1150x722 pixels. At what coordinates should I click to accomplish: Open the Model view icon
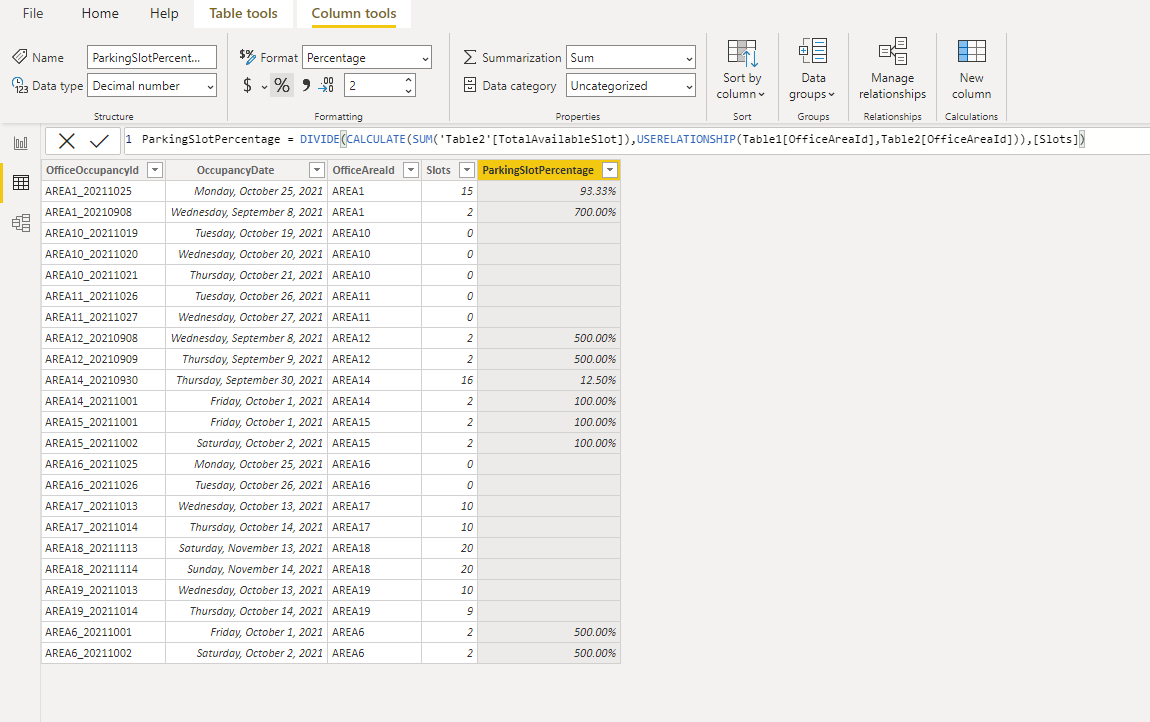pos(21,223)
